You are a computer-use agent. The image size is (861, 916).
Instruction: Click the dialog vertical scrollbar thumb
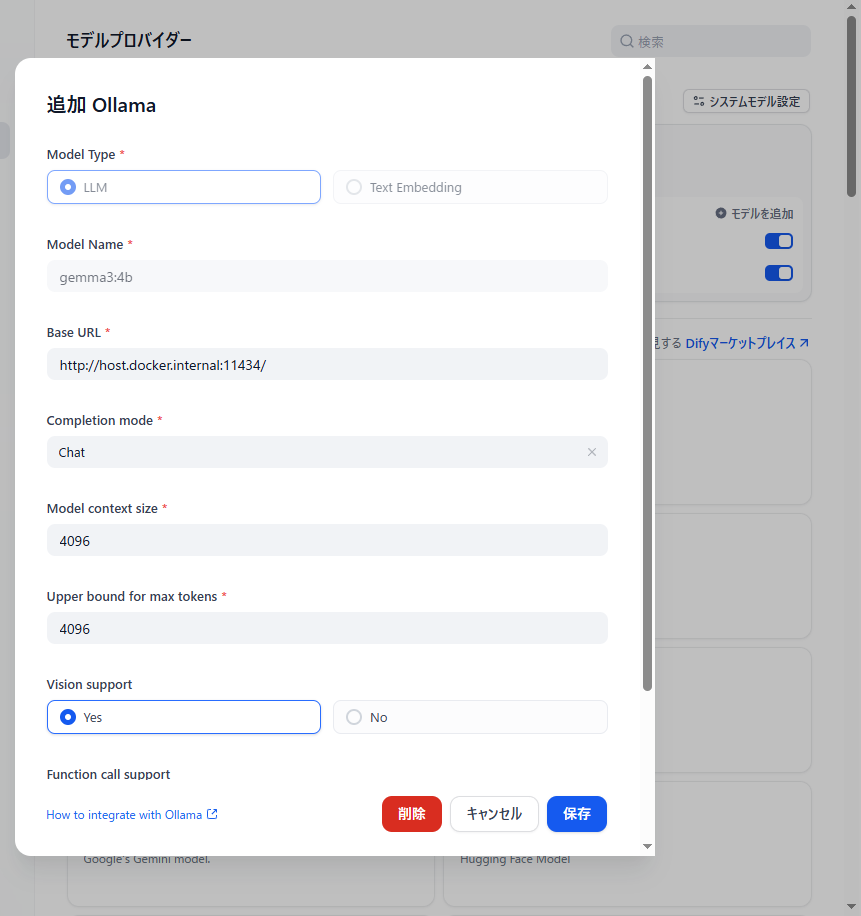pos(647,383)
